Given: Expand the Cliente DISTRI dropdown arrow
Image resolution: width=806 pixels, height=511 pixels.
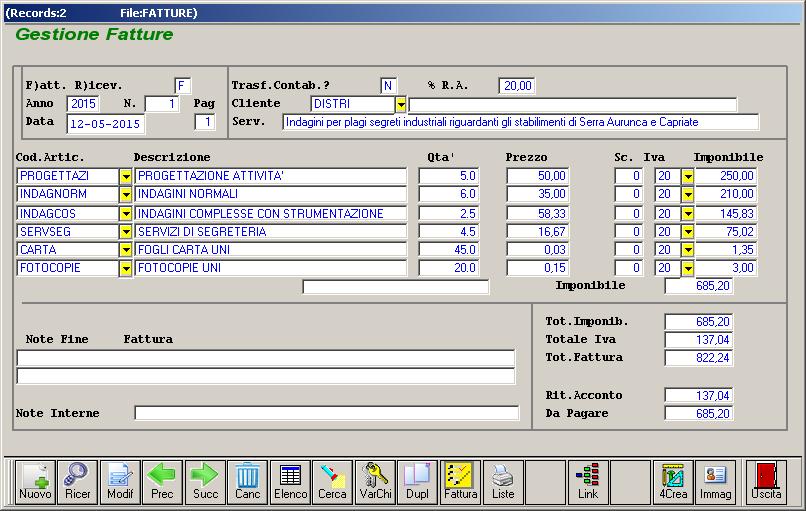Looking at the screenshot, I should coord(401,105).
